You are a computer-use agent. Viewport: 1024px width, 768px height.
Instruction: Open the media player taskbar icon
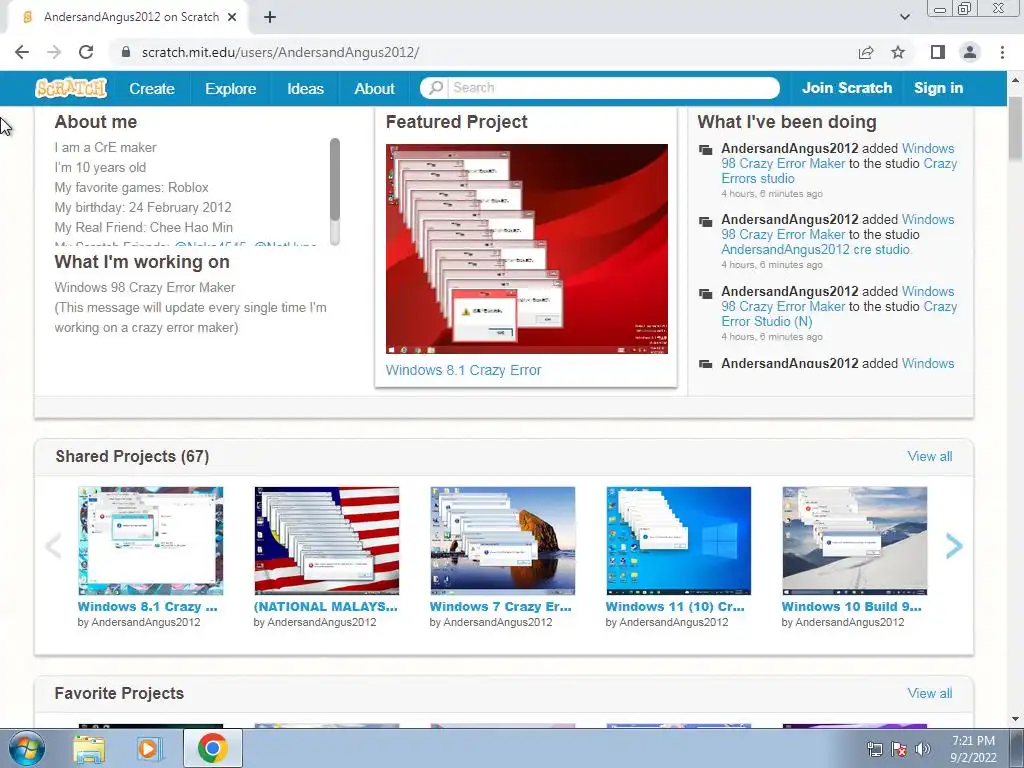(x=150, y=749)
